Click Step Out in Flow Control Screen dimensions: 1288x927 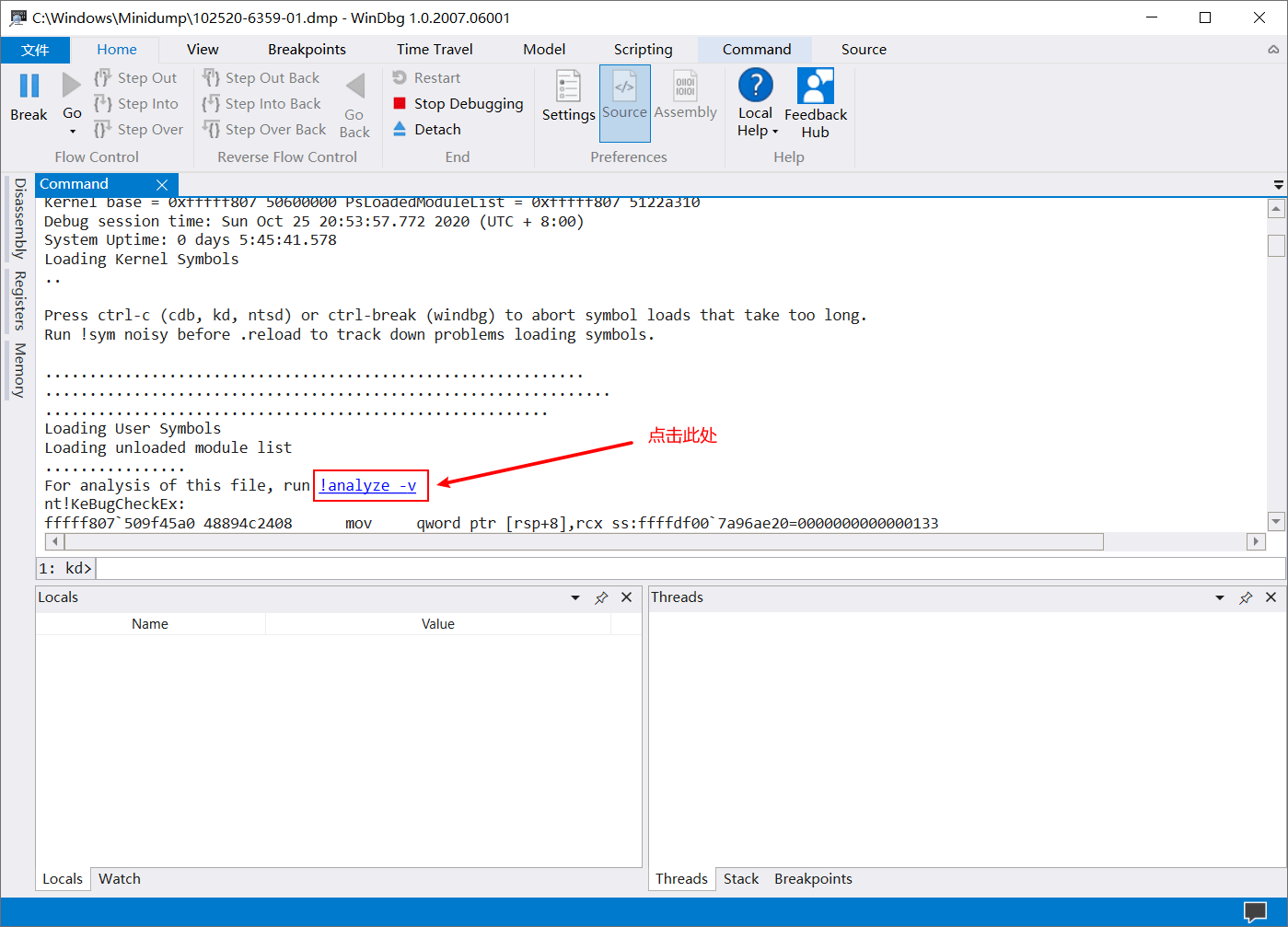(x=135, y=78)
